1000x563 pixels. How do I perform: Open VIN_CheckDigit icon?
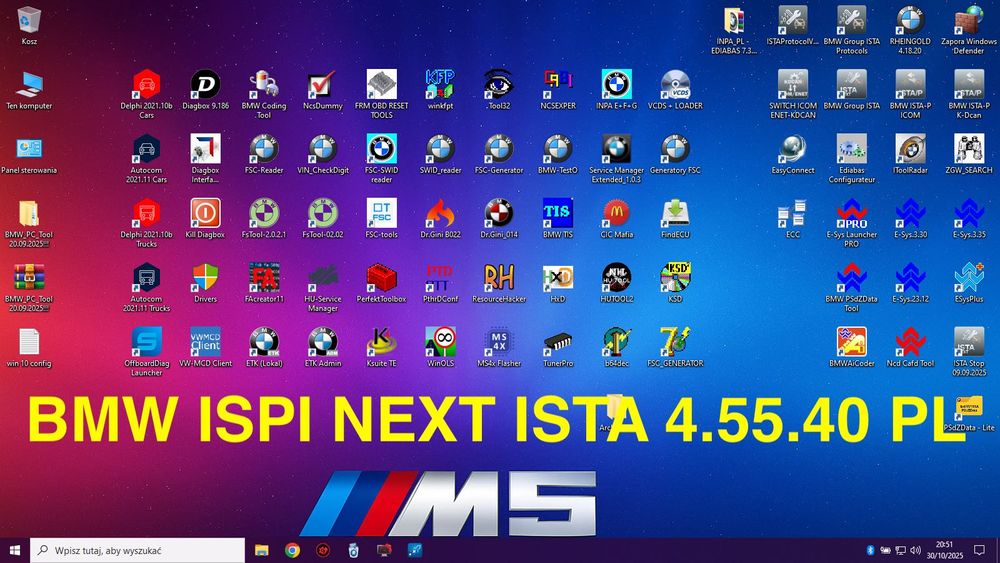coord(323,149)
